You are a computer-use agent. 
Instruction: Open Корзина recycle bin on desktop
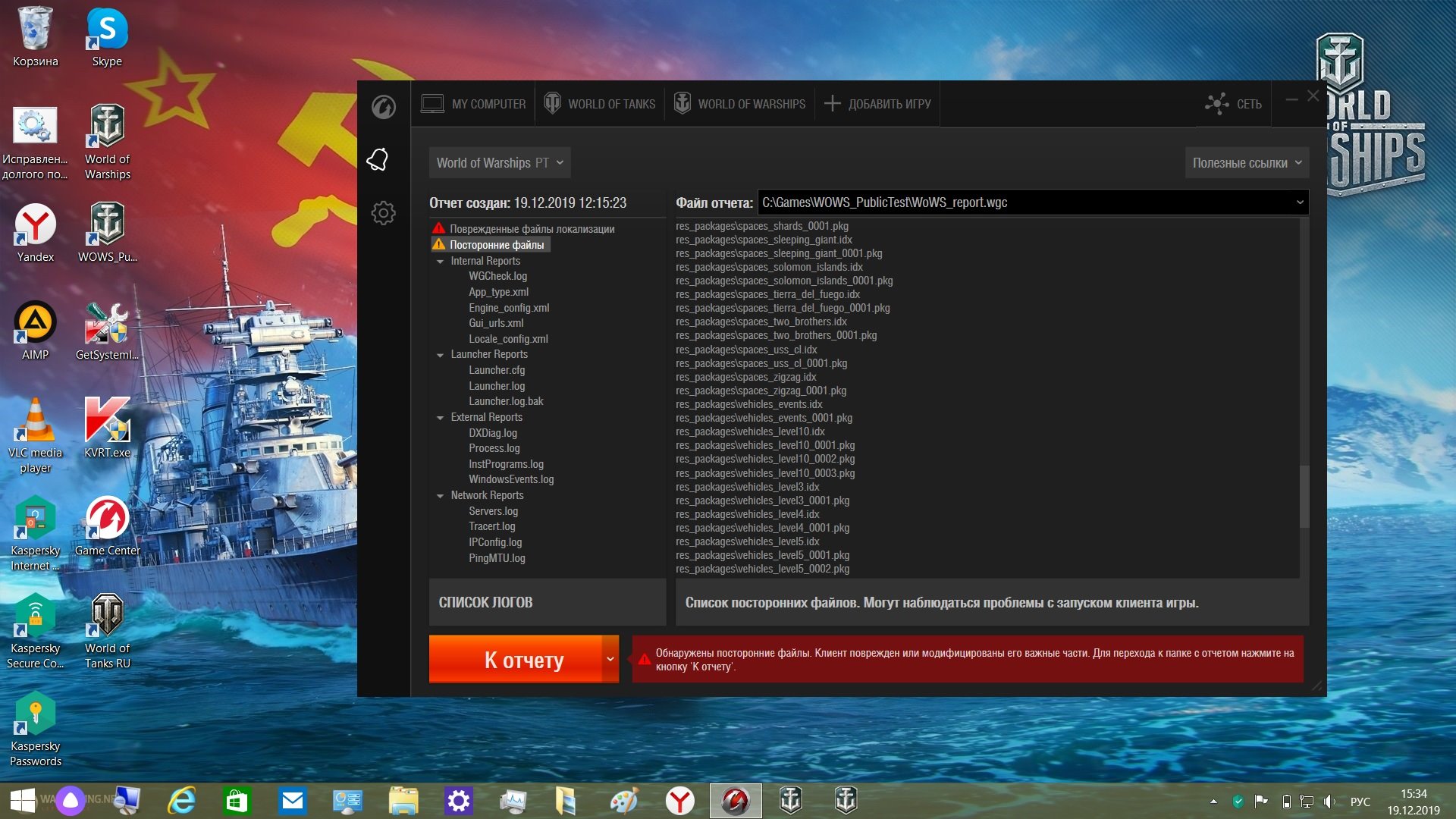(x=35, y=37)
